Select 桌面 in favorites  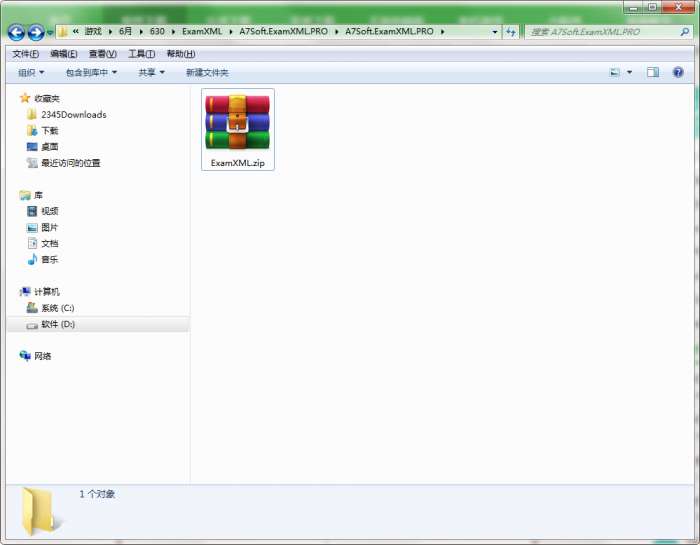(x=50, y=147)
